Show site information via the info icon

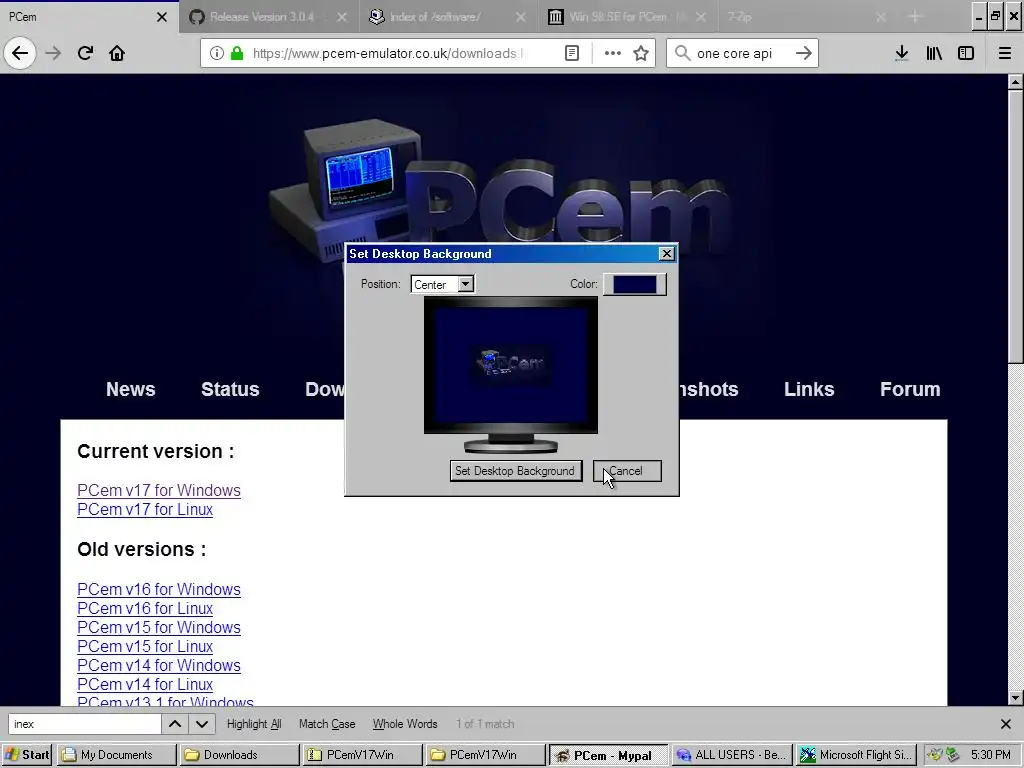point(217,53)
